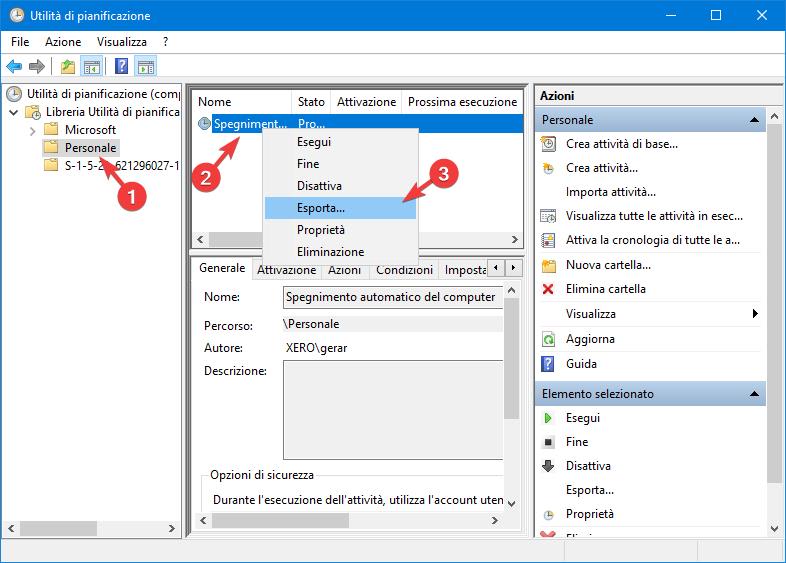Image resolution: width=786 pixels, height=563 pixels.
Task: Click the Libreria Utilità di pianificazione icon
Action: (x=33, y=112)
